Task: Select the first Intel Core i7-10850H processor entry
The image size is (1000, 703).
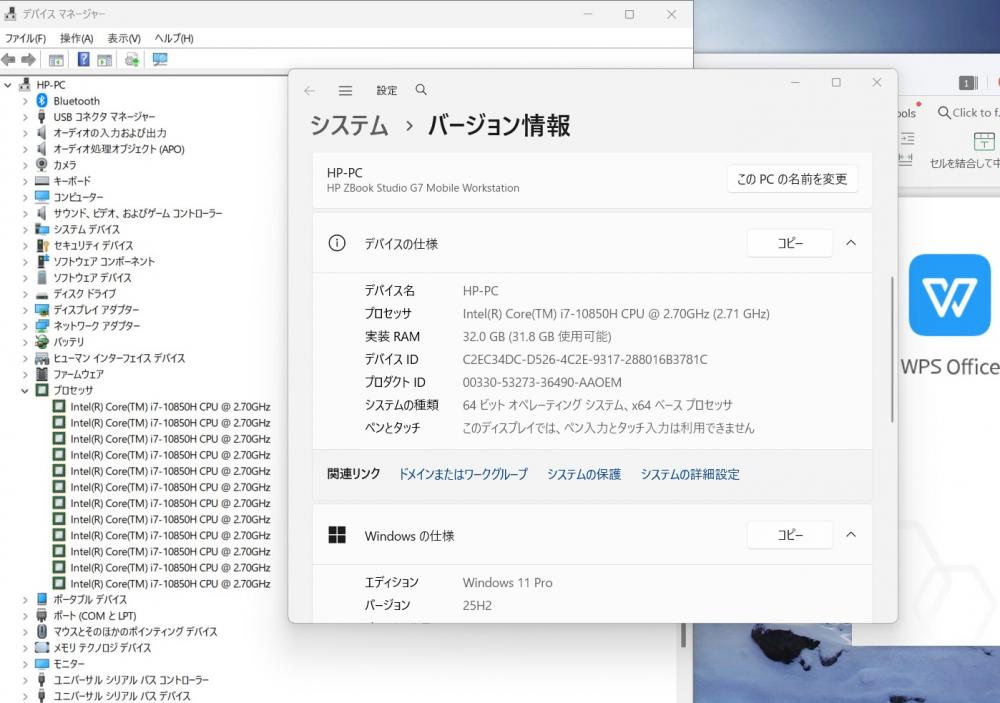Action: (170, 406)
